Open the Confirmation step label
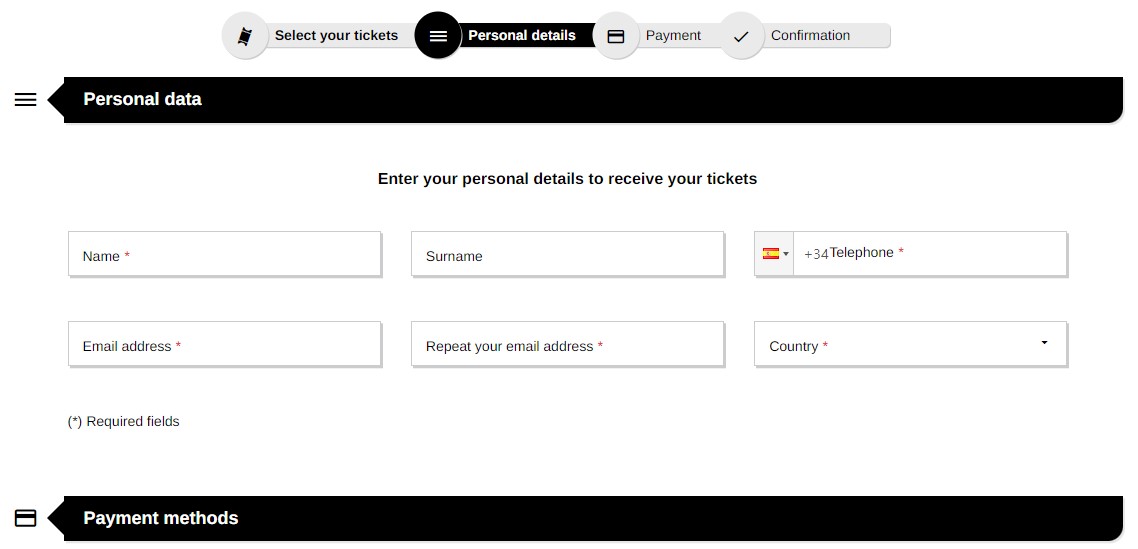Screen dimensions: 1138x549 point(810,36)
